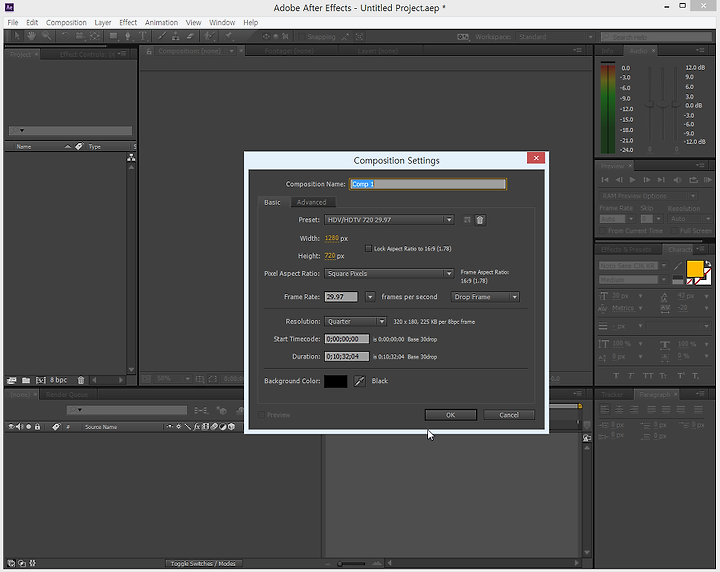This screenshot has height=572, width=720.
Task: Create a new folder in Project panel
Action: pos(26,380)
